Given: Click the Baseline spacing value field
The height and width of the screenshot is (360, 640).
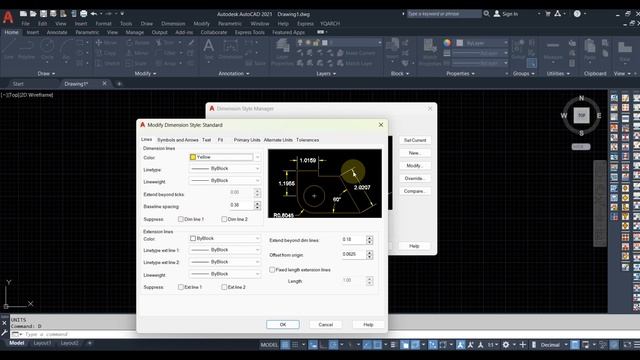Looking at the screenshot, I should [241, 205].
